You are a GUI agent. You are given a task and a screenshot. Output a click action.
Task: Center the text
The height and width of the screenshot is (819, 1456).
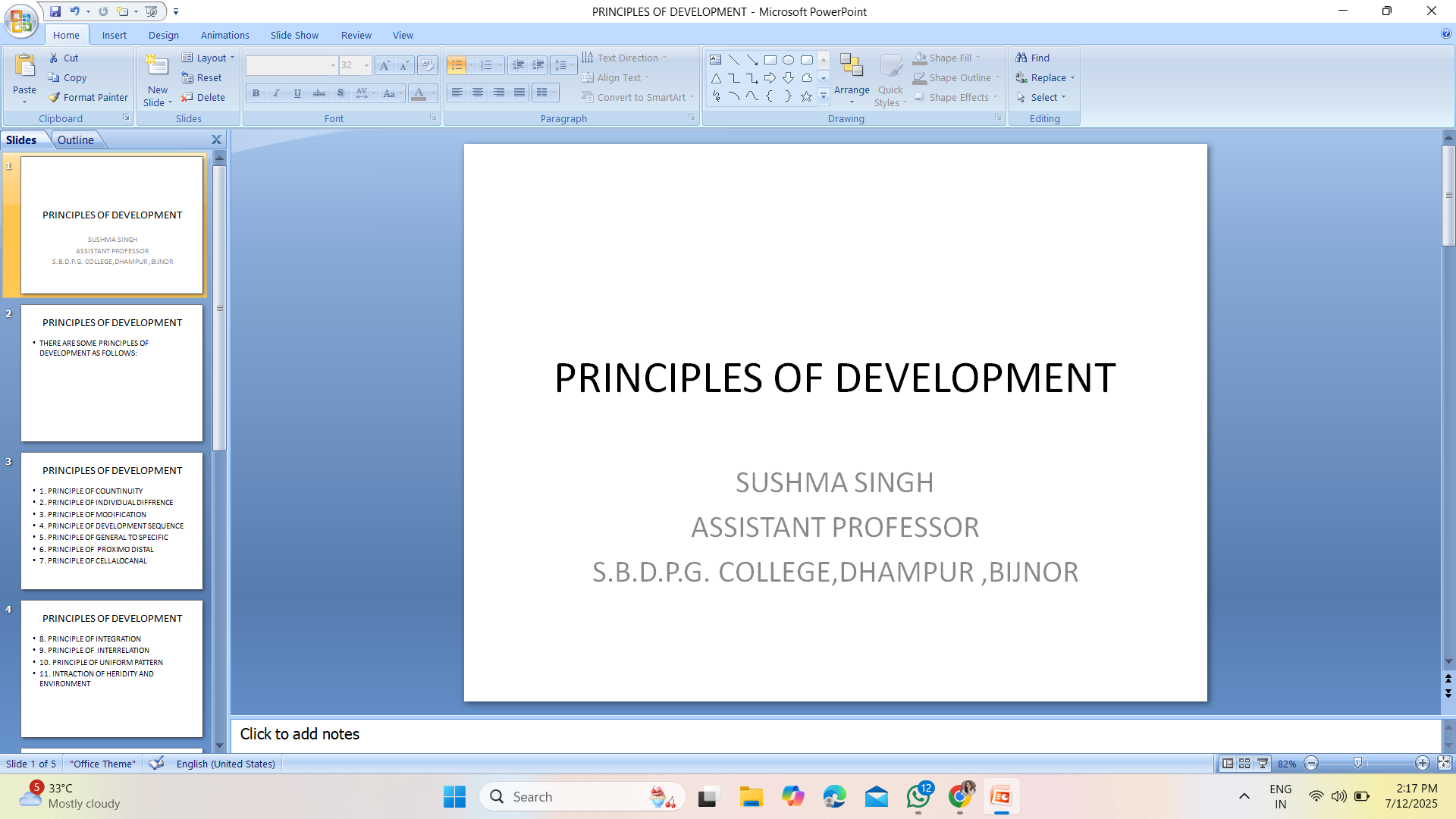click(478, 93)
